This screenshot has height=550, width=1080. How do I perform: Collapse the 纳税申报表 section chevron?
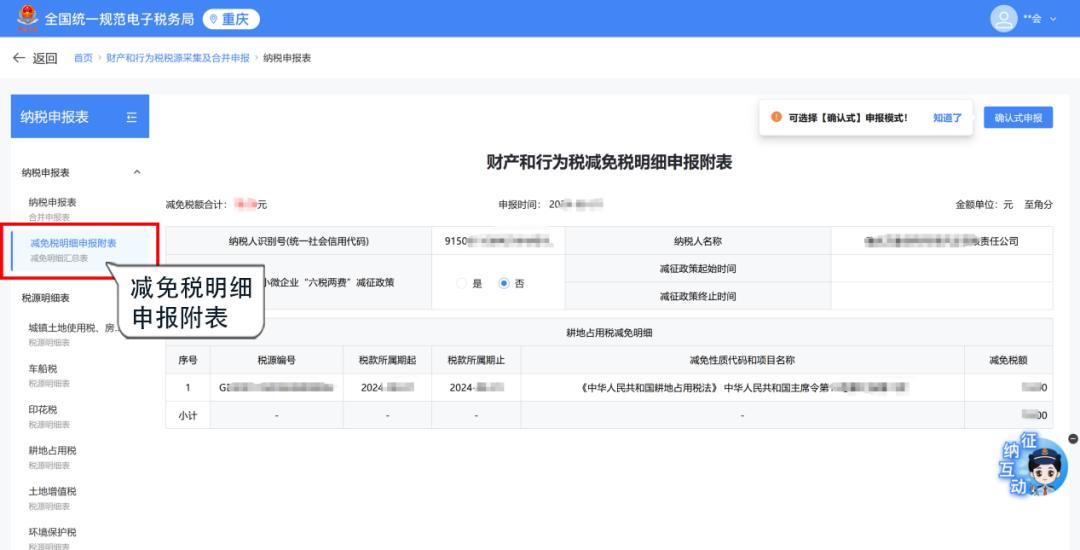137,172
